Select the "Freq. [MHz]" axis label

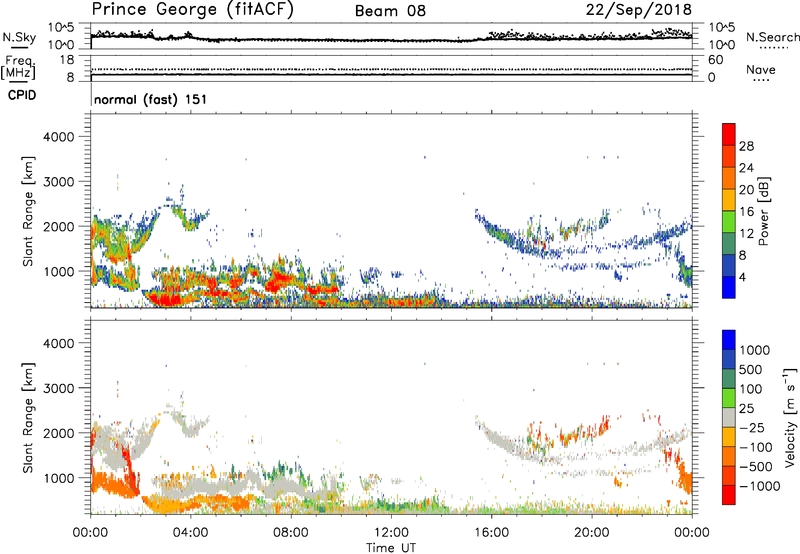(18, 68)
